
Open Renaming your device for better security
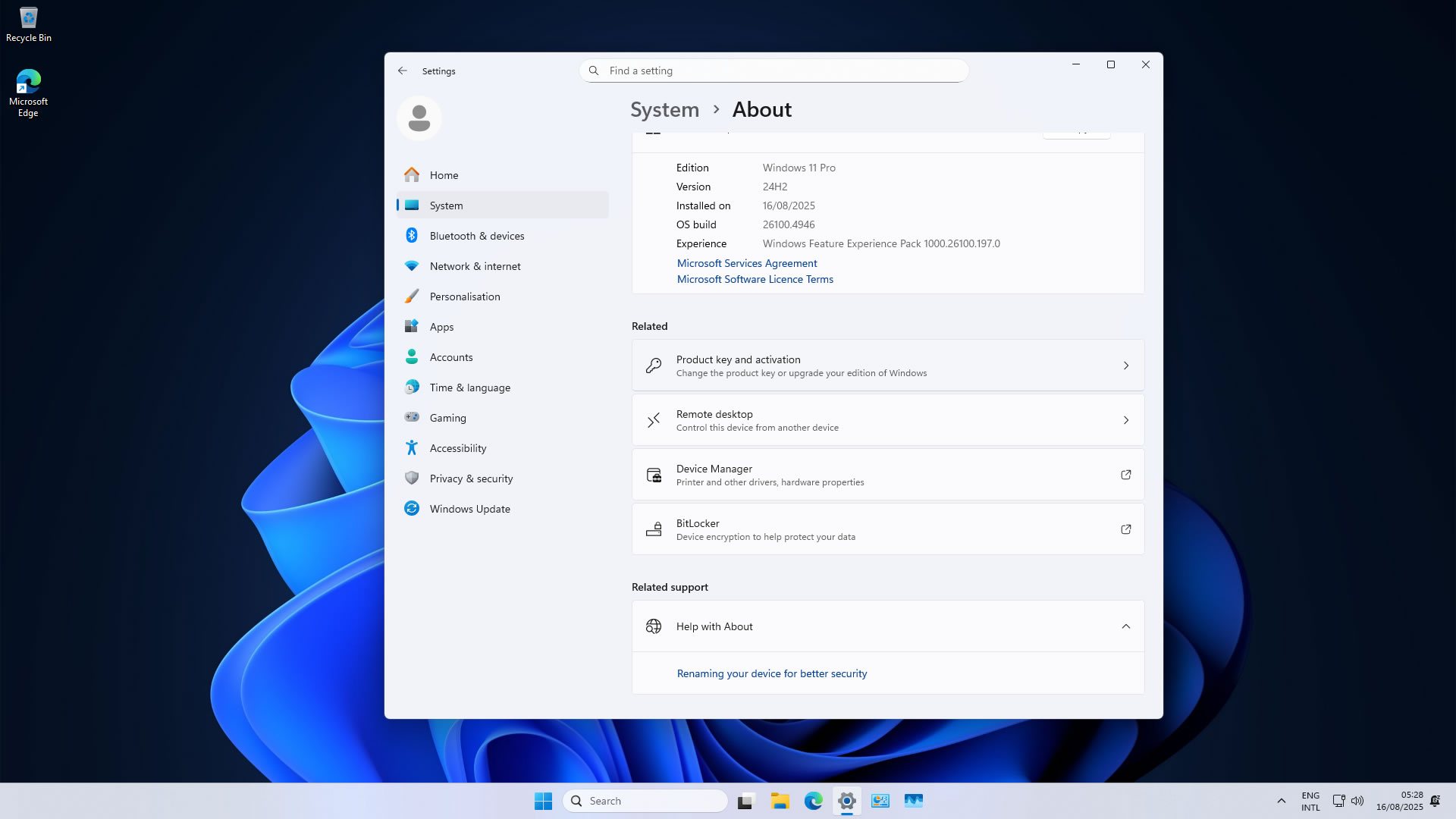(x=772, y=673)
